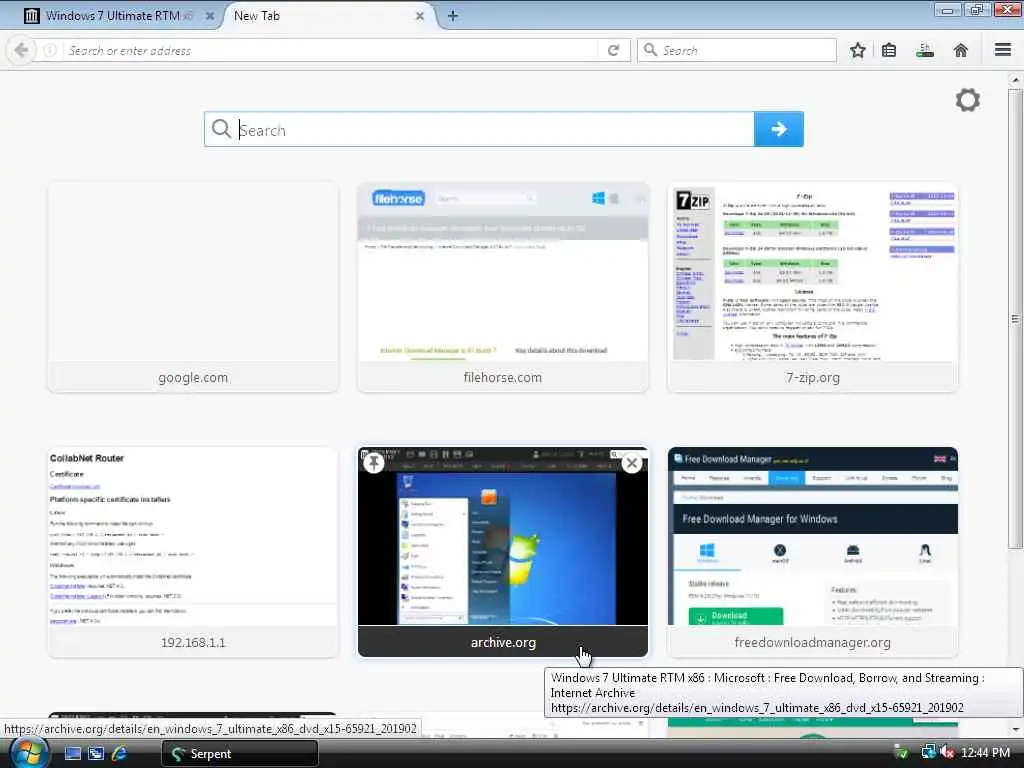Open the freedownloadmanager.org tile

tap(812, 552)
